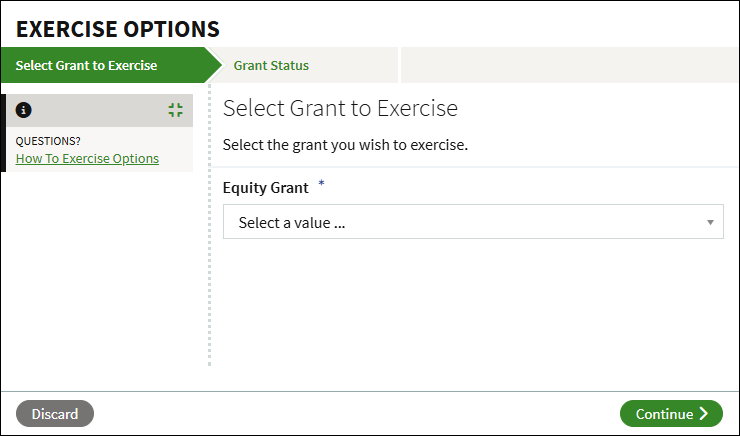Click the black bar on sidebar's left edge

(x=3, y=133)
